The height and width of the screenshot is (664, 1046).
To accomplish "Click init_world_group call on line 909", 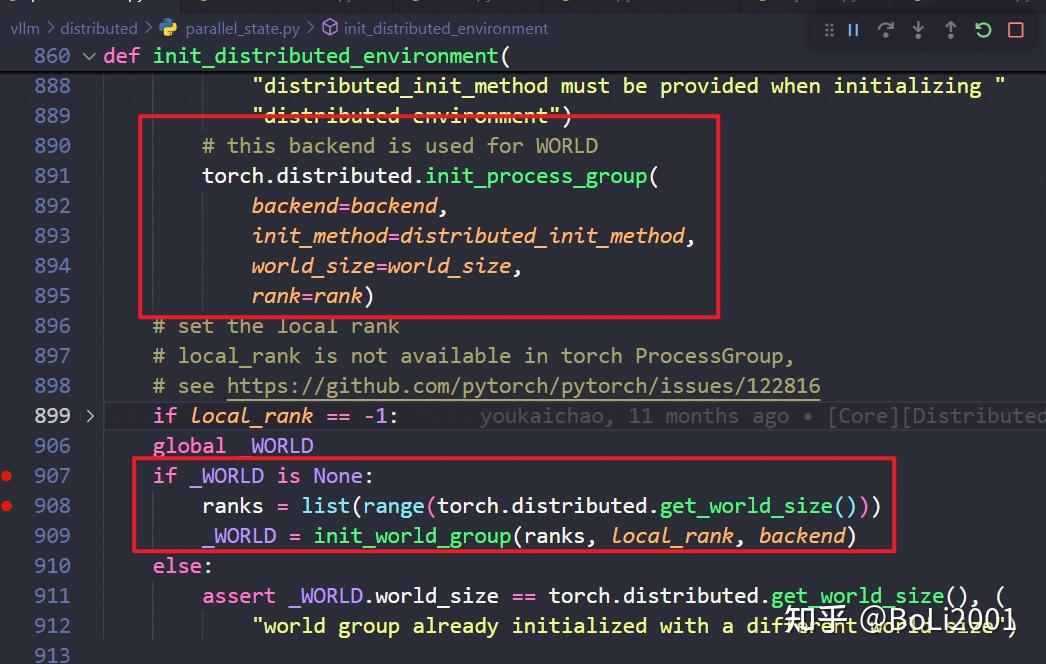I will (412, 536).
